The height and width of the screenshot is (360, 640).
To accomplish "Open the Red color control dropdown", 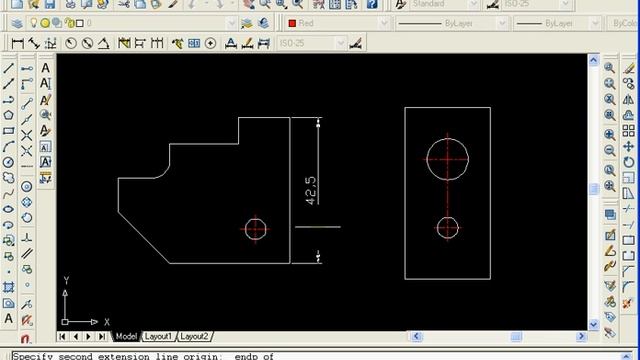I will (x=384, y=23).
